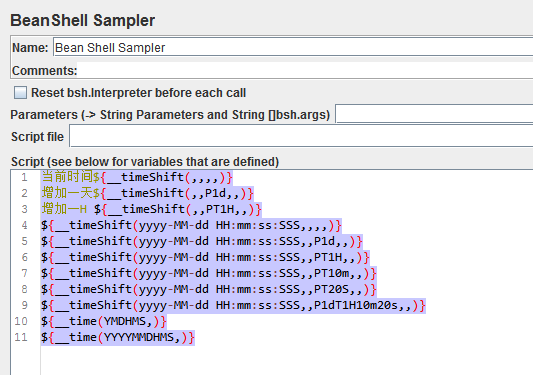The height and width of the screenshot is (375, 533).
Task: Click line 5 formatted timeShift P1d
Action: pos(202,241)
